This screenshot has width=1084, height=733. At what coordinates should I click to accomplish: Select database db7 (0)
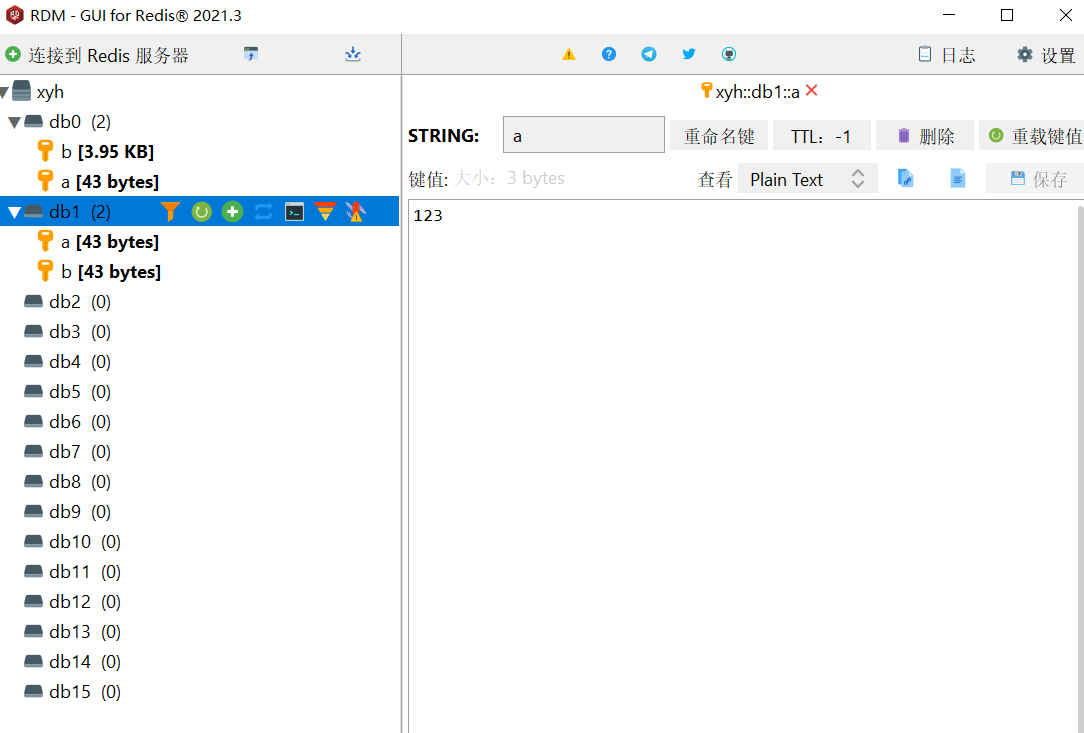pos(67,452)
